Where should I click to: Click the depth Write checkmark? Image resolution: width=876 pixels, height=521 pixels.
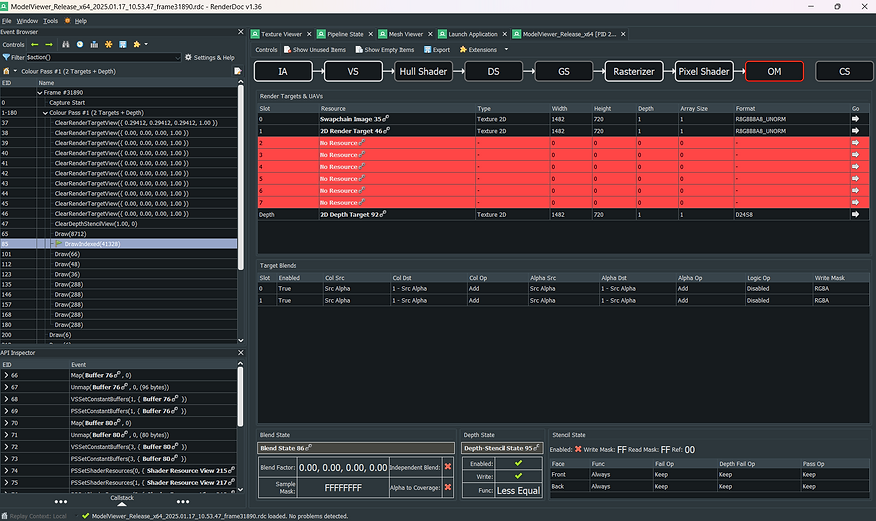[x=518, y=476]
